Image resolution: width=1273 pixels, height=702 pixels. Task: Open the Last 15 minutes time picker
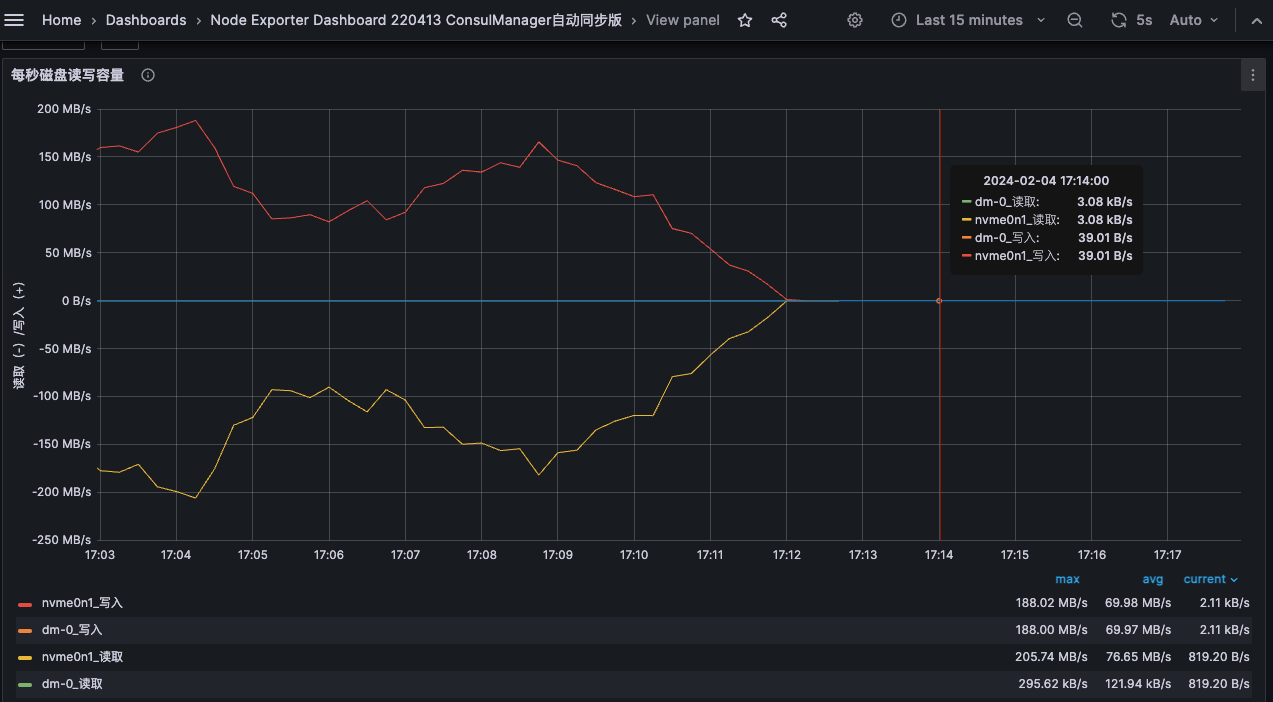click(968, 20)
